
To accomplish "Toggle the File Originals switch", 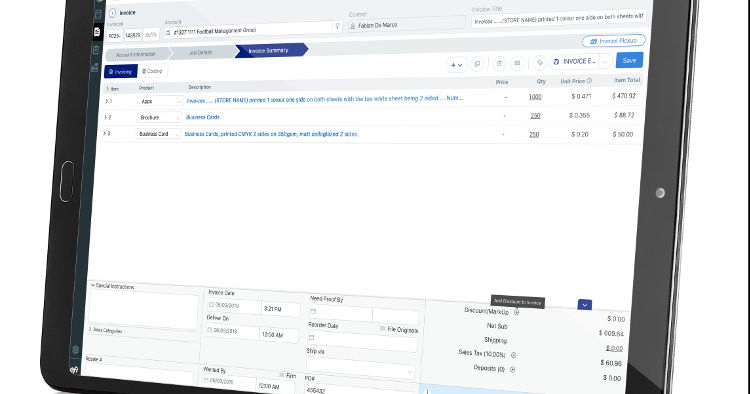I will coord(382,328).
